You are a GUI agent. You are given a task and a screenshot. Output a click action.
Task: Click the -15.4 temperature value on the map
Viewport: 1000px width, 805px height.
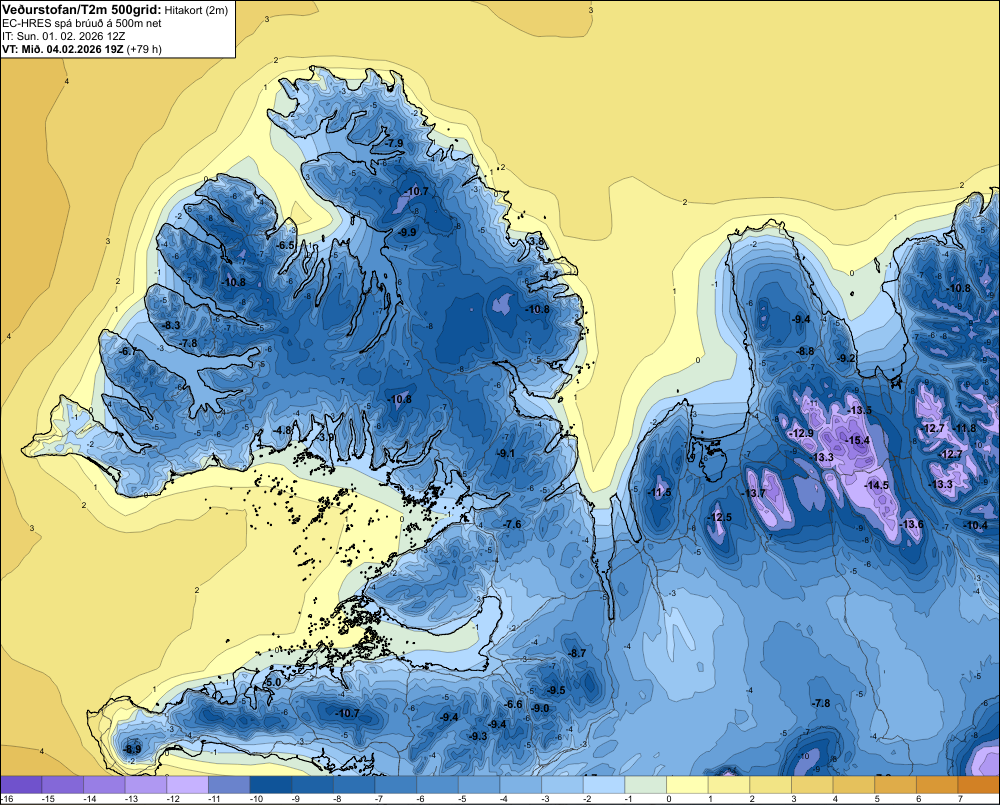[858, 440]
